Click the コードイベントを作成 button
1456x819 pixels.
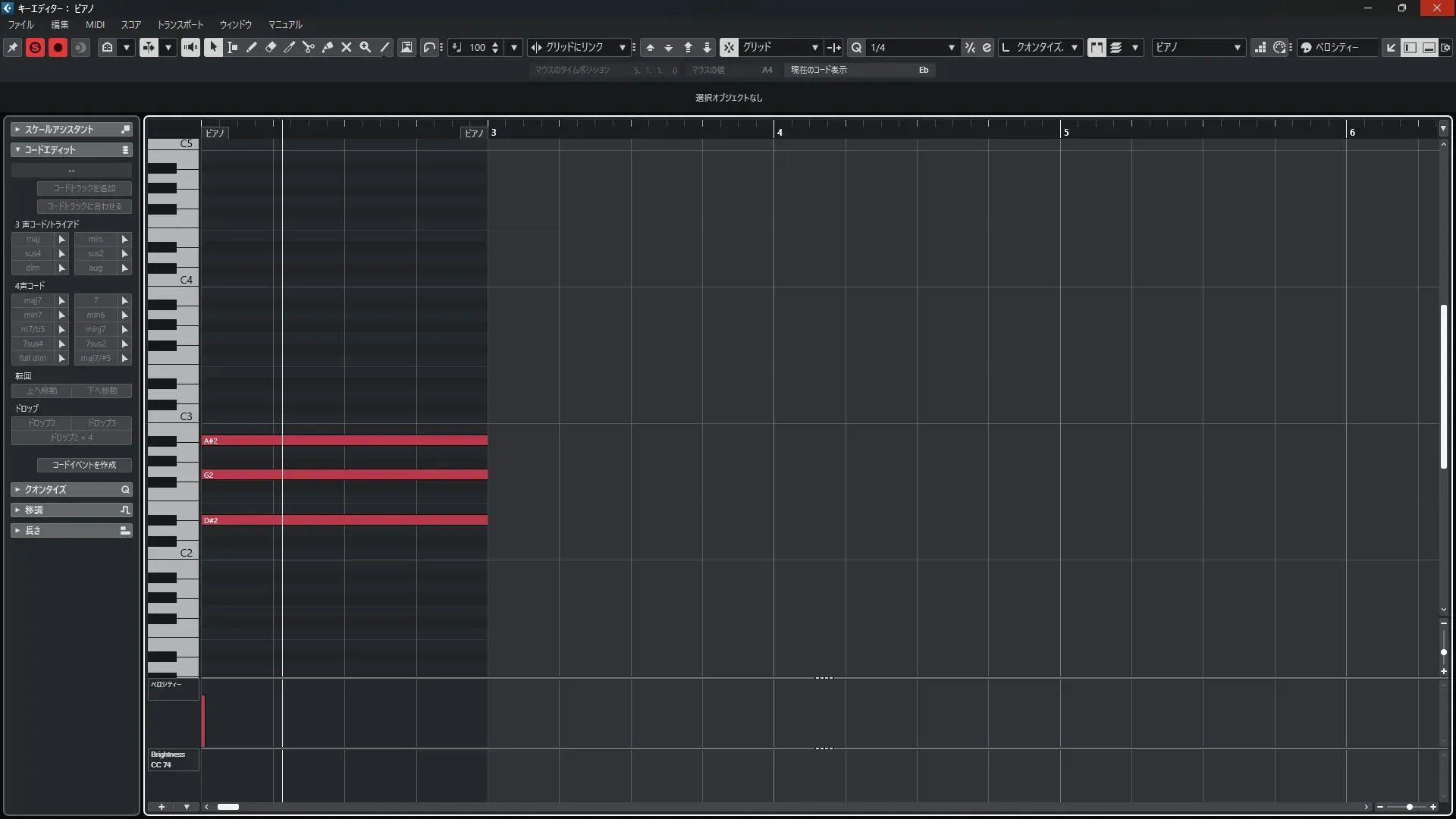pyautogui.click(x=84, y=465)
